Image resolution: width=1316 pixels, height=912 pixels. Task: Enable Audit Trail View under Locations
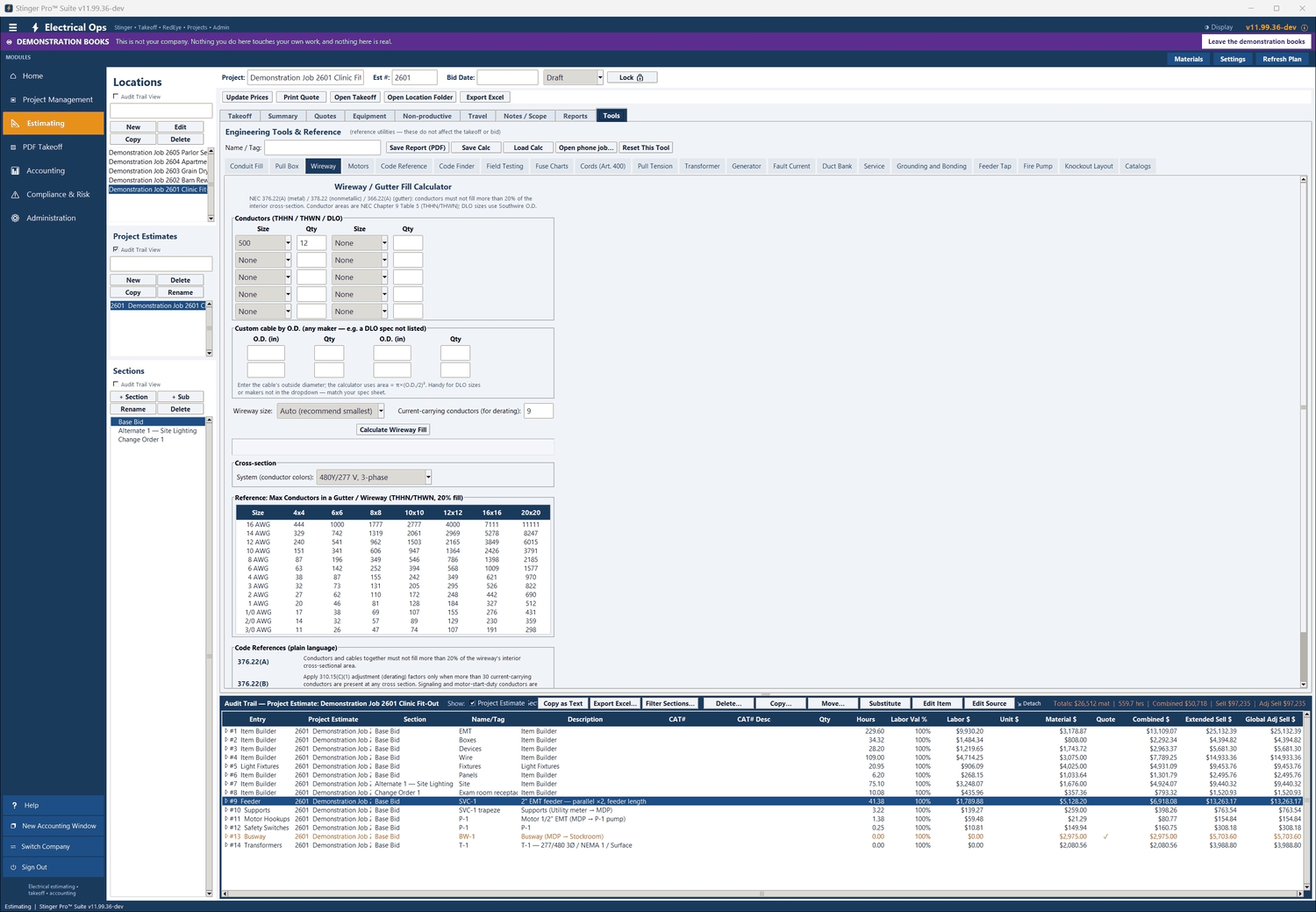click(116, 97)
